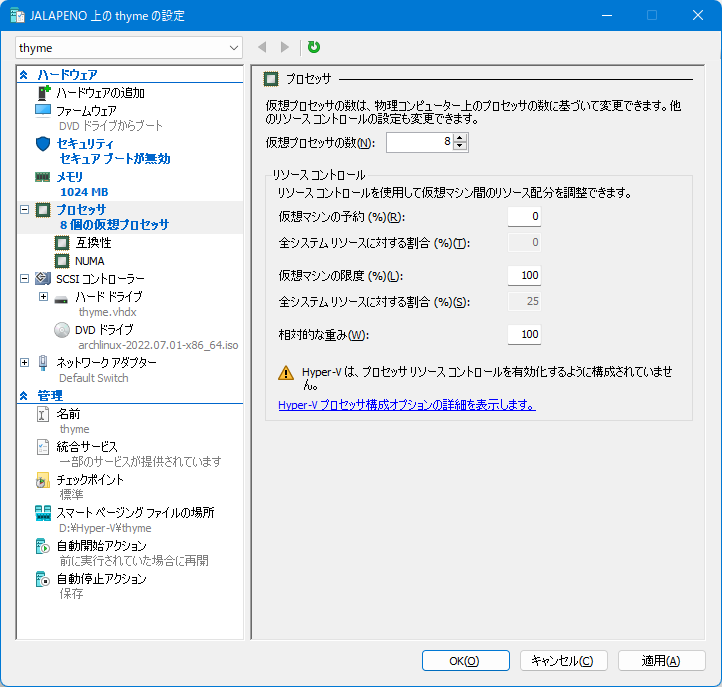722x687 pixels.
Task: Click the 仮想プロセッサの数 input field
Action: (419, 142)
